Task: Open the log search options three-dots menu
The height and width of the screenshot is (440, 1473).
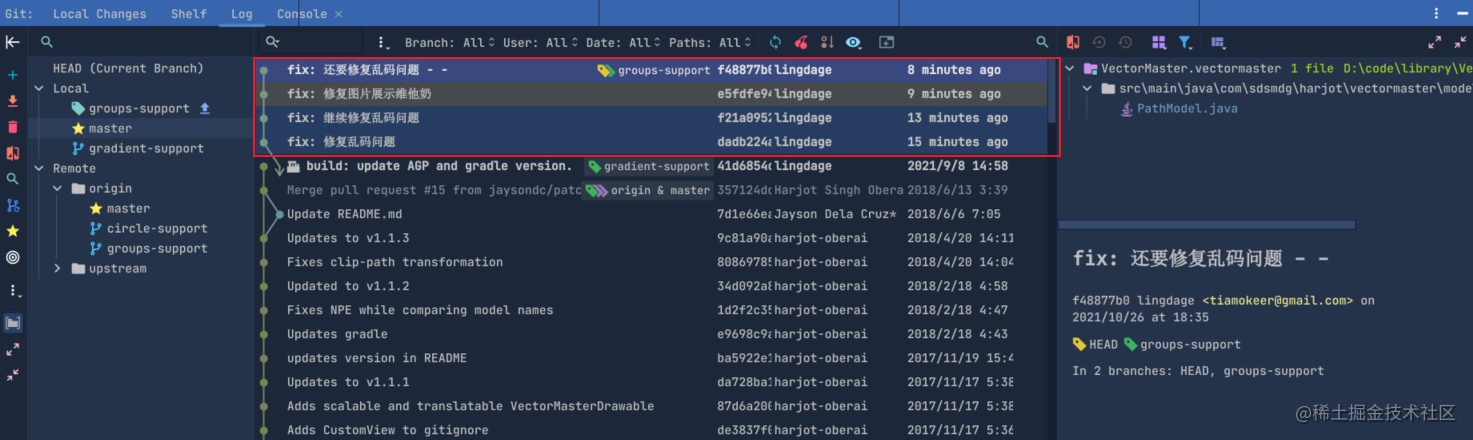Action: 383,43
